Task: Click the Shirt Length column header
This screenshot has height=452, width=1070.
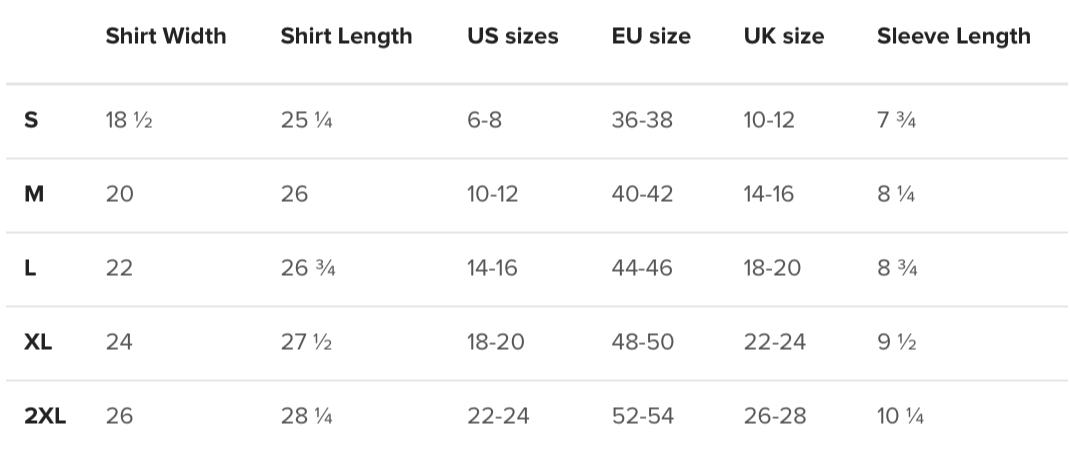Action: tap(346, 37)
